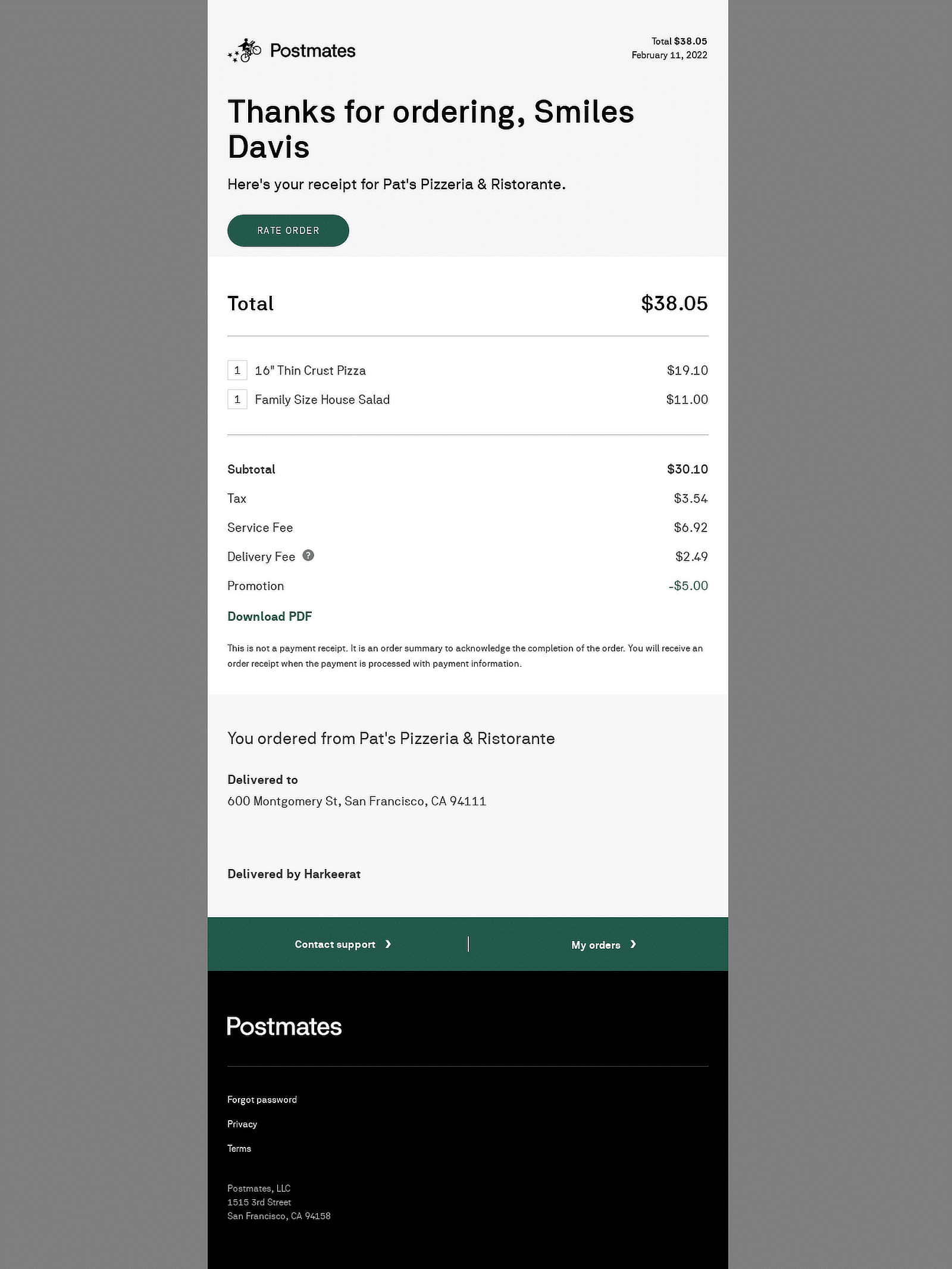Select My orders in green bar
Viewport: 952px width, 1269px height.
tap(596, 945)
